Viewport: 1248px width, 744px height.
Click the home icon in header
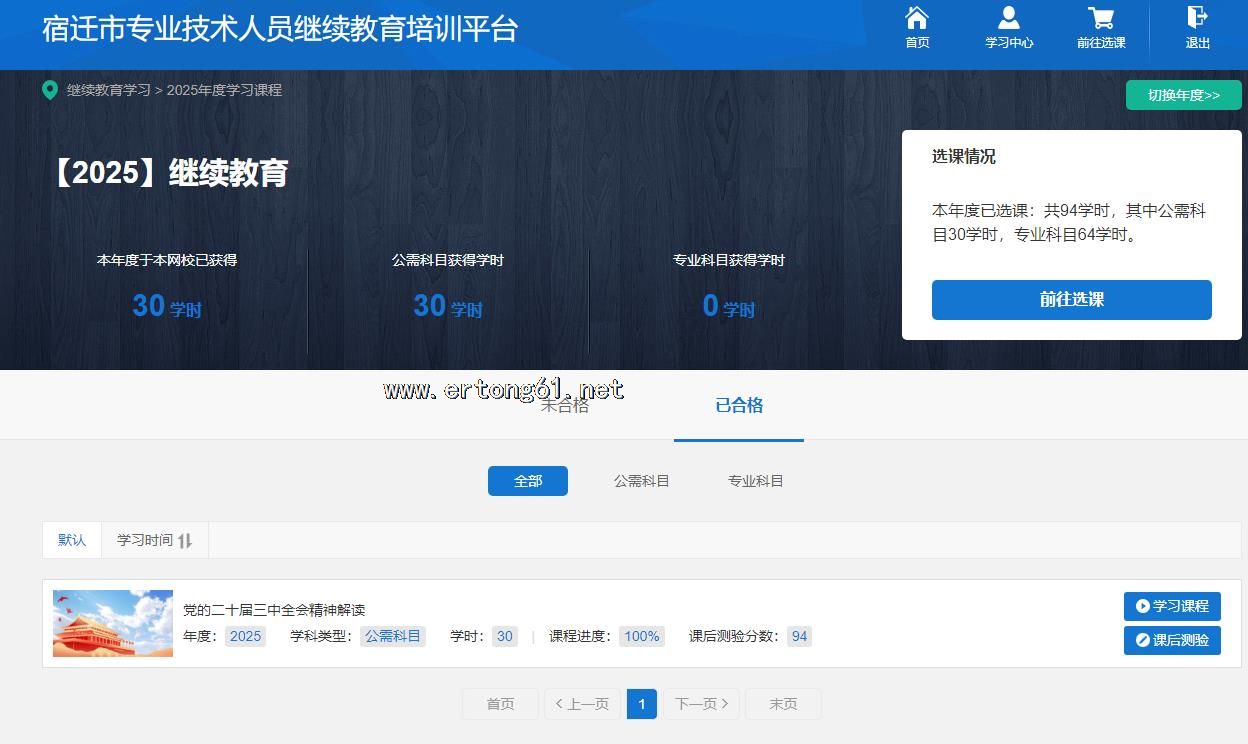point(917,18)
